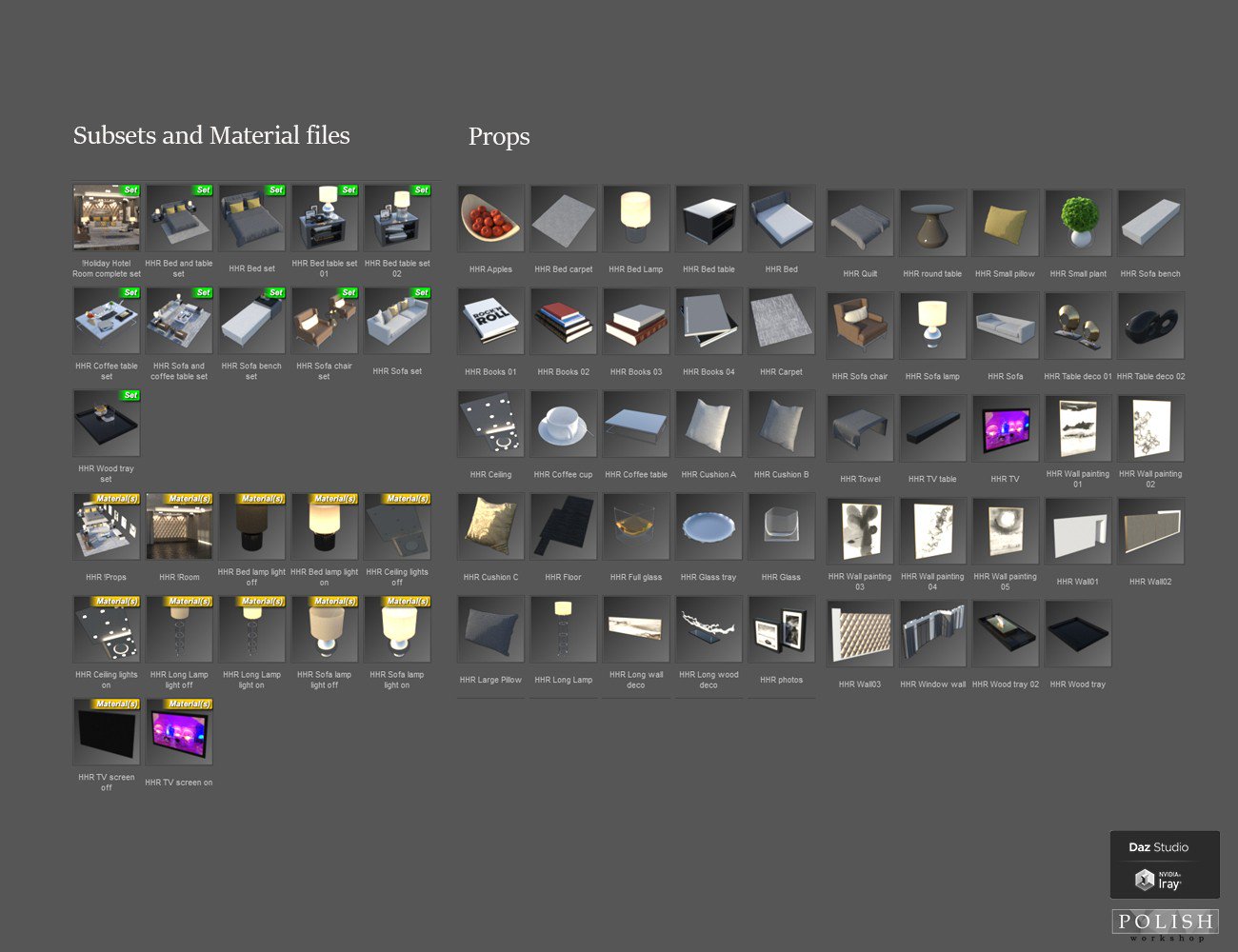Apply HHR Bed lamp light on material
This screenshot has width=1238, height=952.
point(325,526)
